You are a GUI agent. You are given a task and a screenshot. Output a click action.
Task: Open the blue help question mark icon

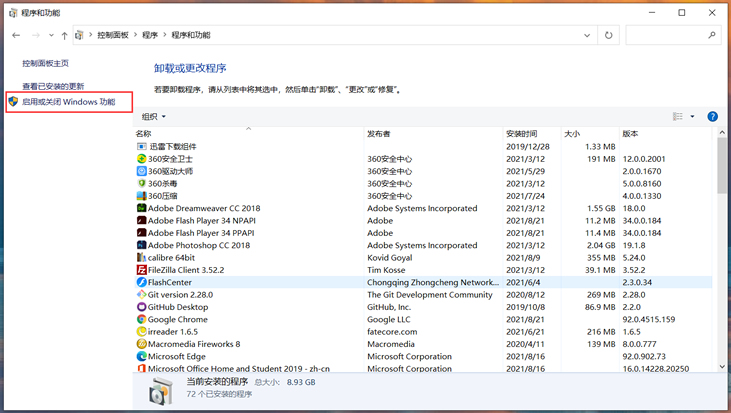coord(712,117)
